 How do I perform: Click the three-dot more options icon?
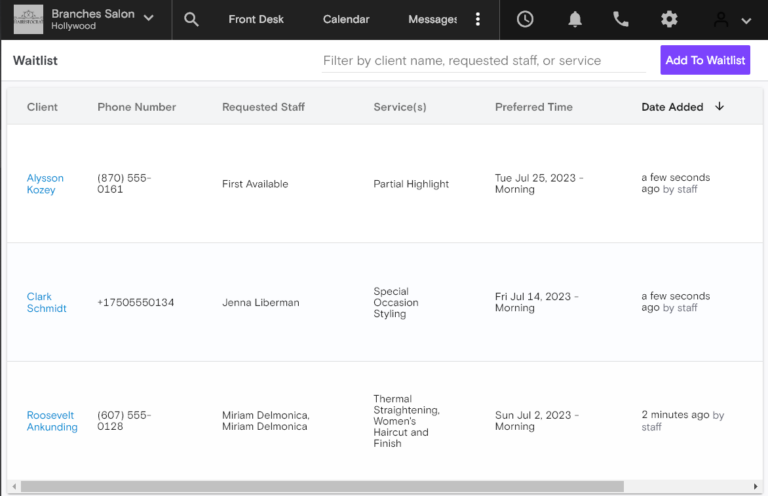[x=478, y=20]
